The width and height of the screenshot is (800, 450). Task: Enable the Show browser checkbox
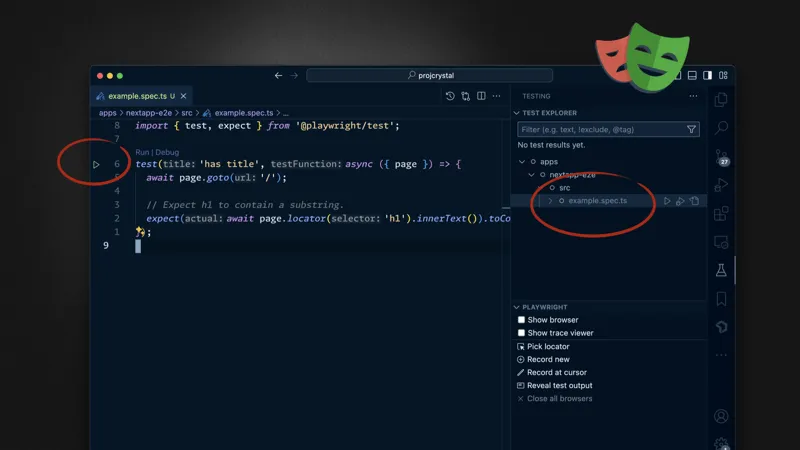coord(521,320)
